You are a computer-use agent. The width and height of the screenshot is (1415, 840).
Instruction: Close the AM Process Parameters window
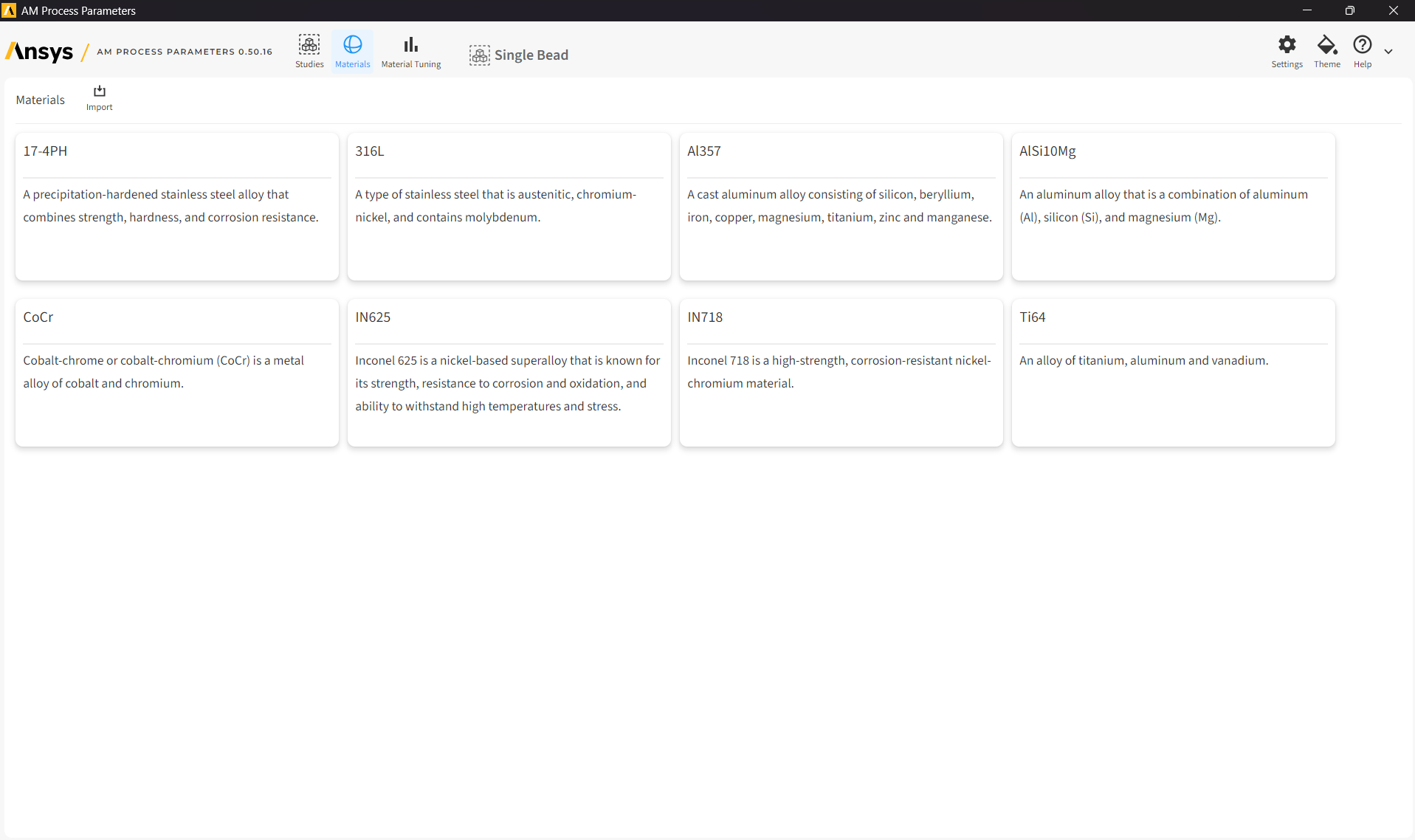coord(1393,10)
